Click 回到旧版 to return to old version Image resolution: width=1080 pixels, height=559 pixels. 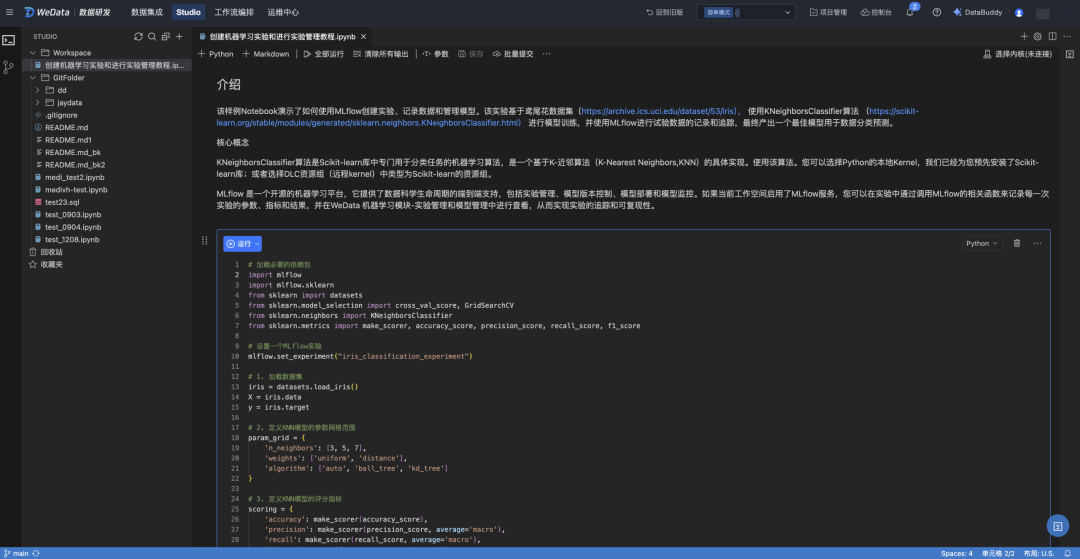pyautogui.click(x=665, y=12)
